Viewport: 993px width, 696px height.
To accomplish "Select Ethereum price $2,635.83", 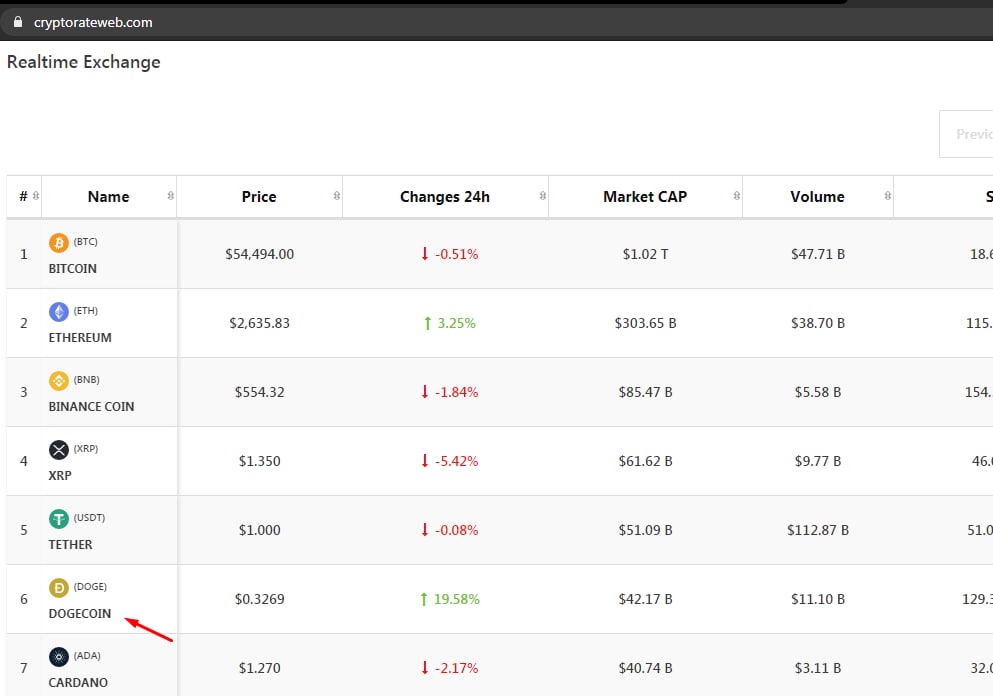I will (x=260, y=323).
